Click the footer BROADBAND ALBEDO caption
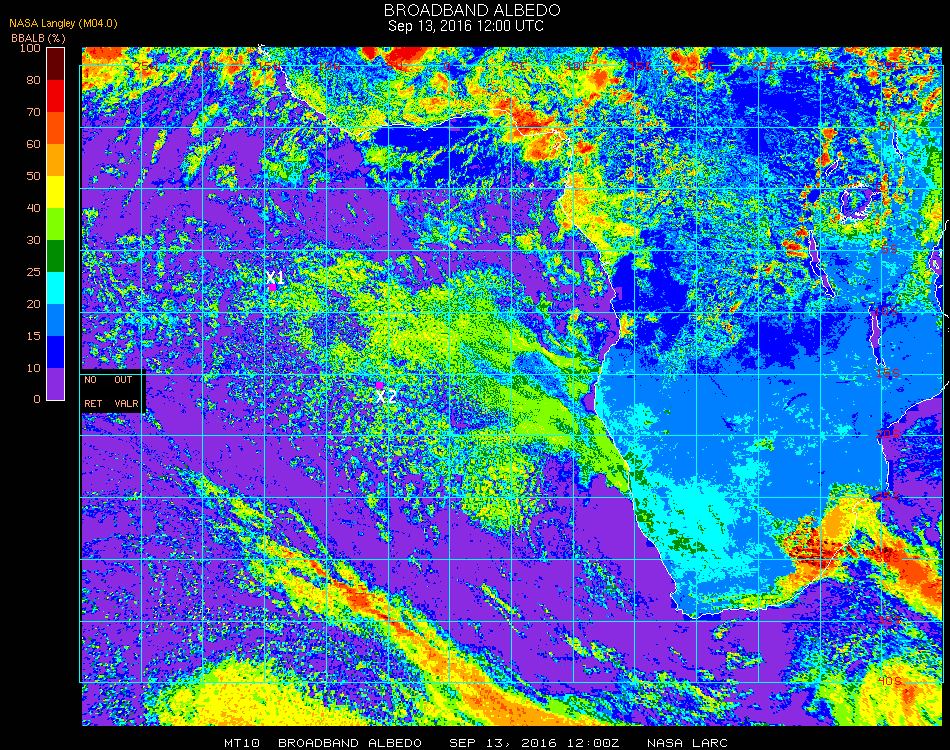Image resolution: width=950 pixels, height=750 pixels. coord(350,743)
